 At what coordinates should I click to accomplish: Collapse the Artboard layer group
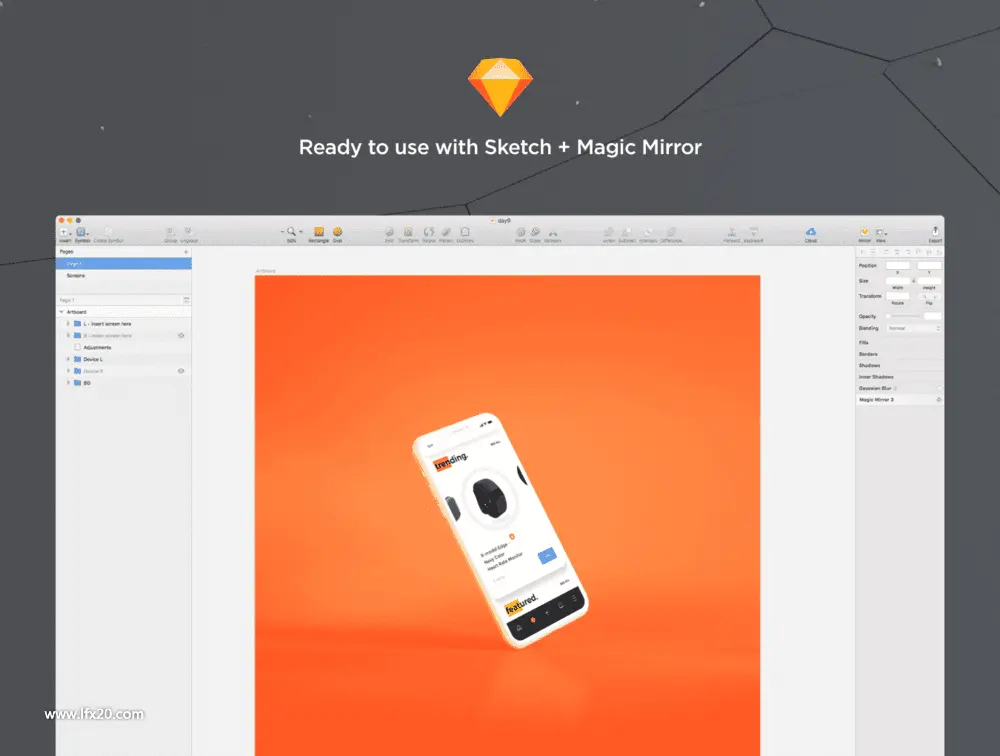pyautogui.click(x=62, y=312)
